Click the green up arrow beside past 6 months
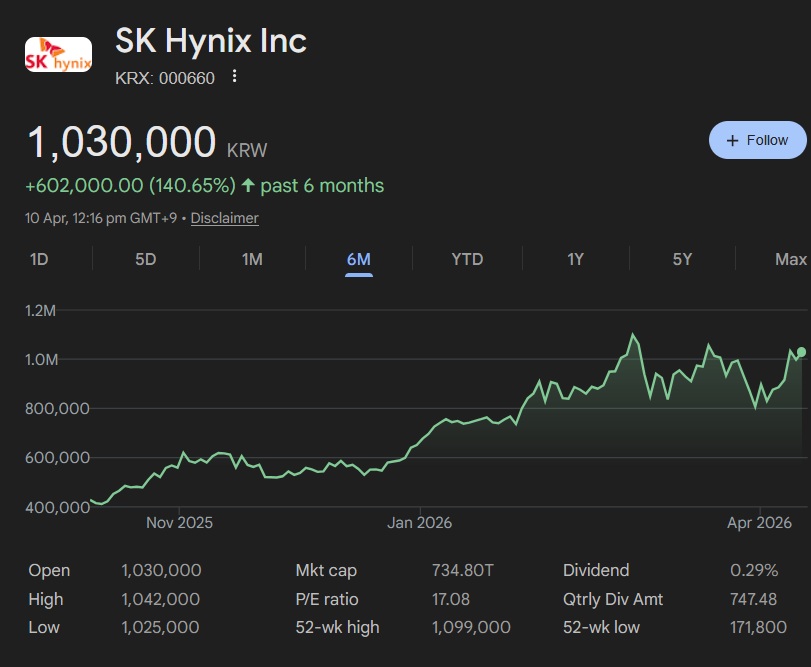Viewport: 811px width, 667px height. (248, 185)
